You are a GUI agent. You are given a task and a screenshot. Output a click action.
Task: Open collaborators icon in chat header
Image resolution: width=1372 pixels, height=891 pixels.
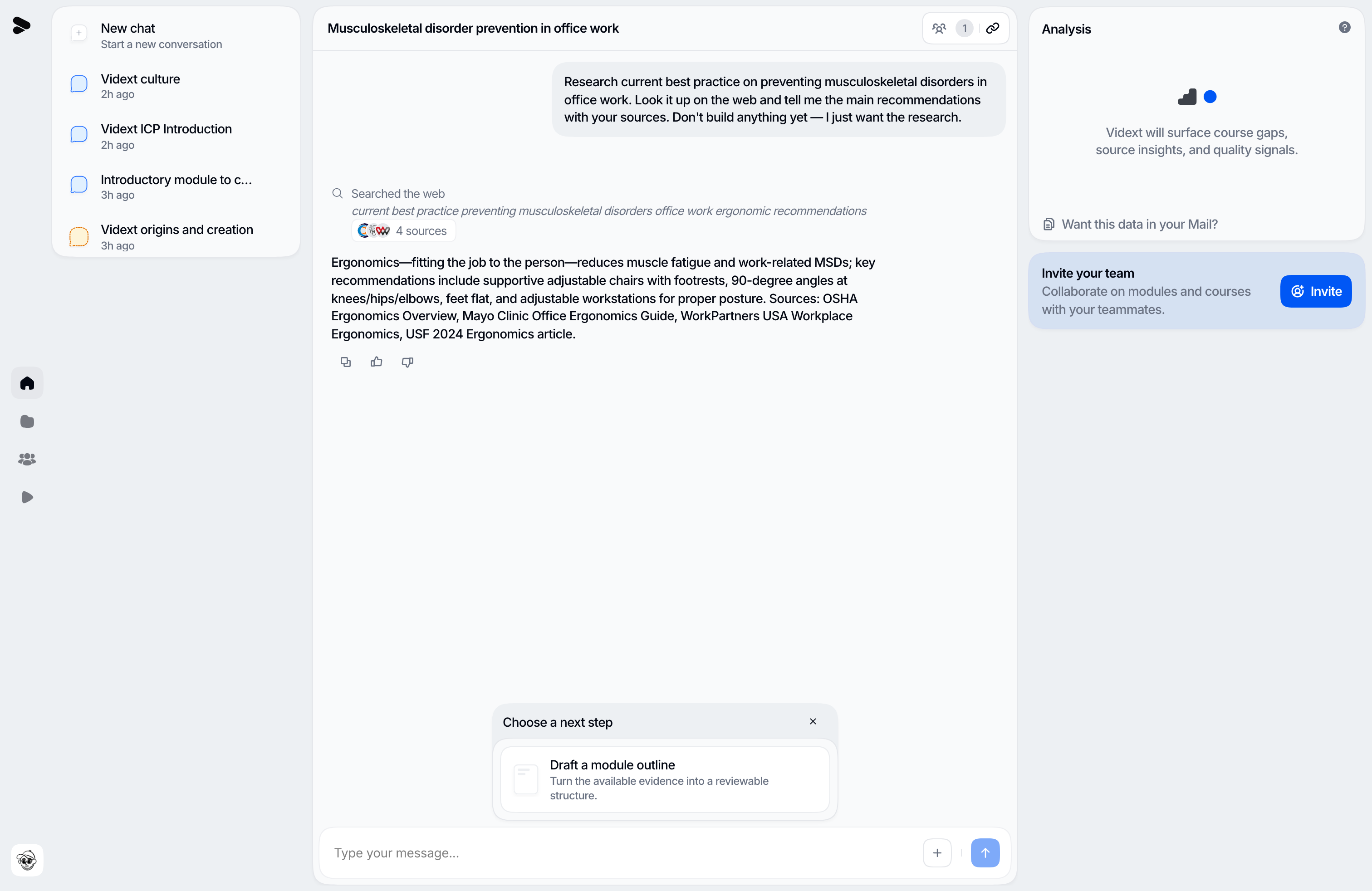939,28
